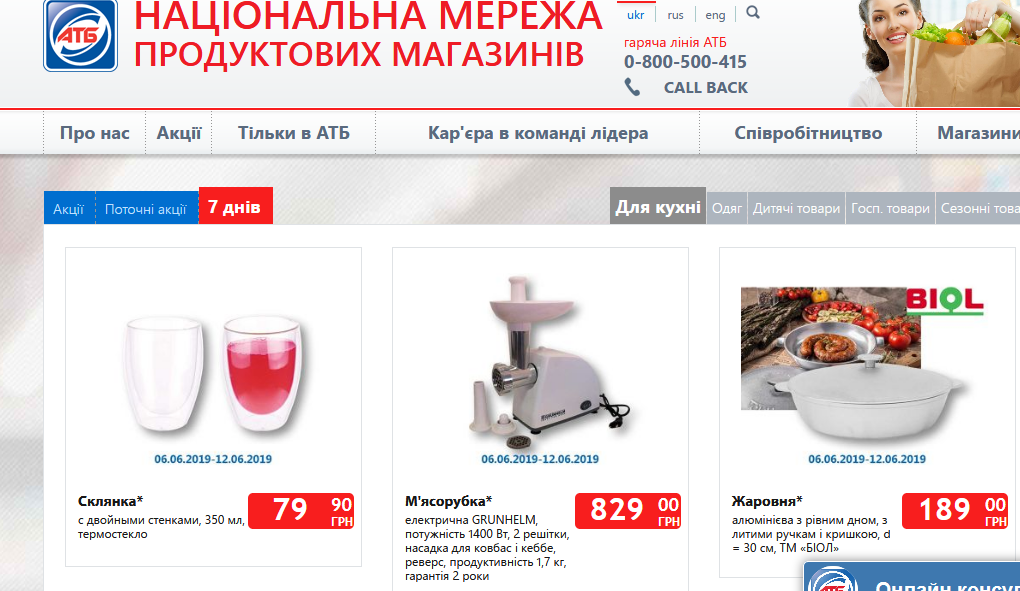Select the Одяг category tab
Image resolution: width=1020 pixels, height=591 pixels.
727,208
